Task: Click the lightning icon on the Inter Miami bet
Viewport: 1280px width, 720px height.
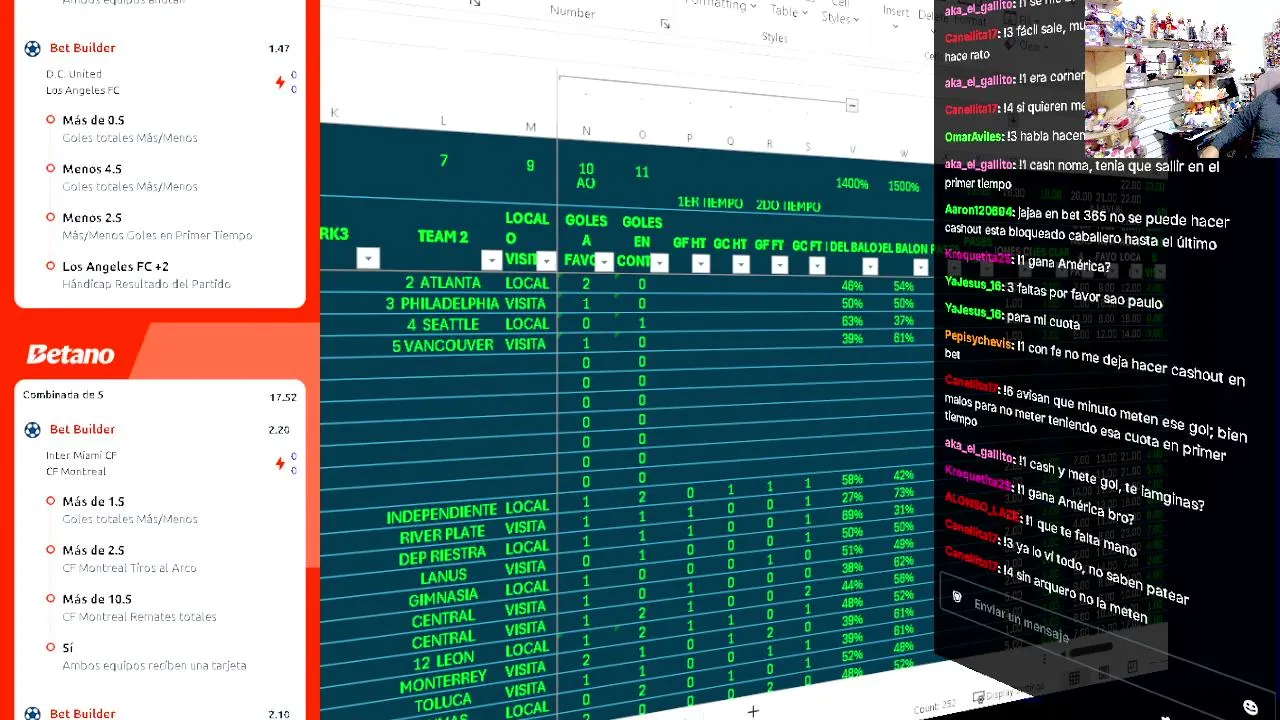Action: point(280,463)
